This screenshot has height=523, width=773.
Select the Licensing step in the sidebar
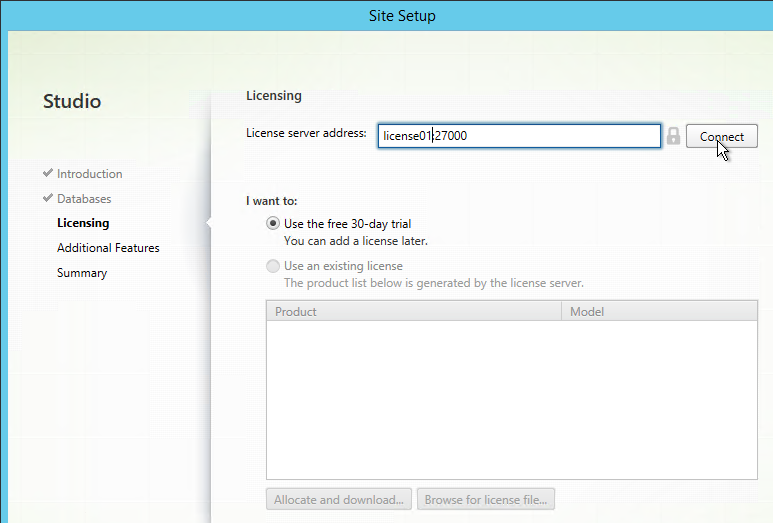(83, 223)
